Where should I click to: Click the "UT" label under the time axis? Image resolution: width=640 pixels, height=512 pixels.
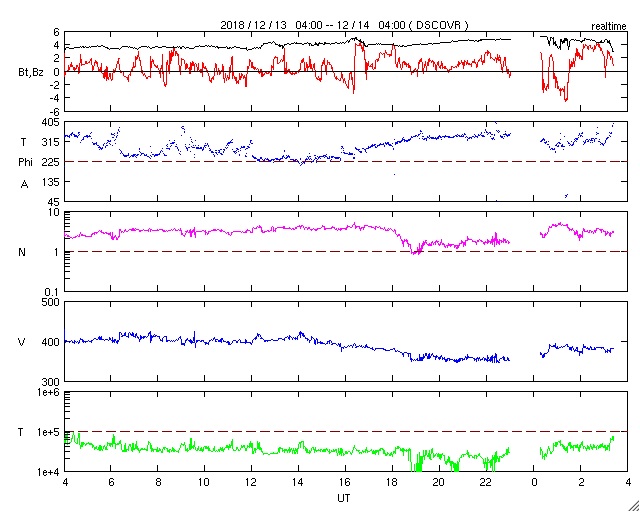344,498
